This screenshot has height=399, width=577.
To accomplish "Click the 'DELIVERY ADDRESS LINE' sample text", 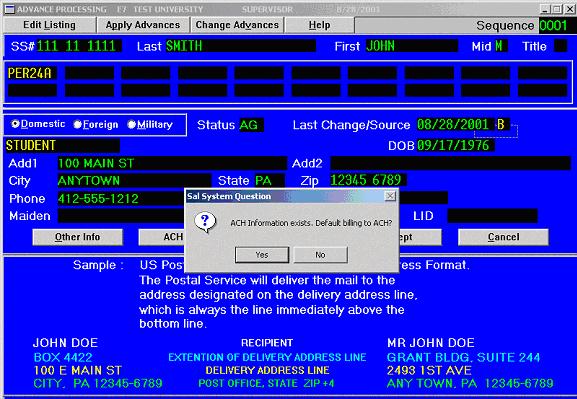I will point(268,370).
